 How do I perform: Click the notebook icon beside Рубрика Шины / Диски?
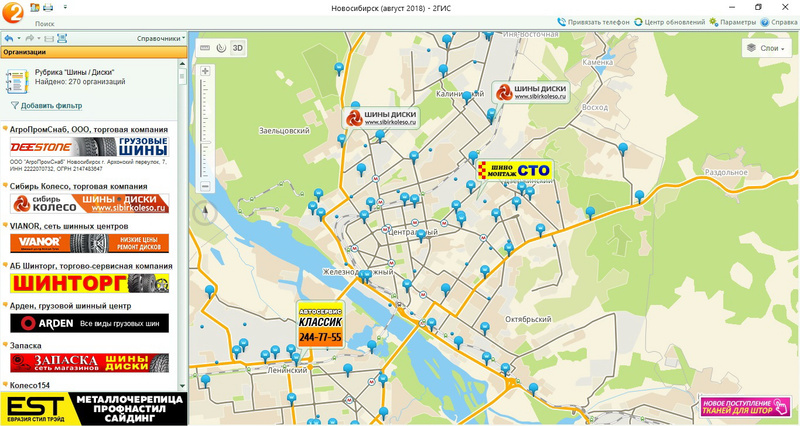click(x=17, y=82)
